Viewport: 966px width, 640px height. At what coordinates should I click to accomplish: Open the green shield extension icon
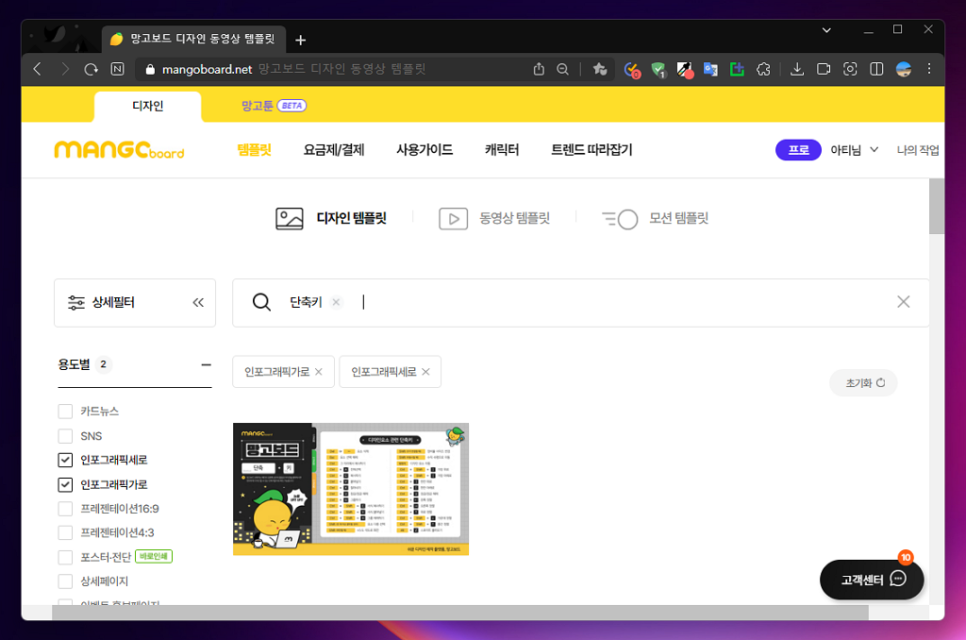click(x=659, y=70)
